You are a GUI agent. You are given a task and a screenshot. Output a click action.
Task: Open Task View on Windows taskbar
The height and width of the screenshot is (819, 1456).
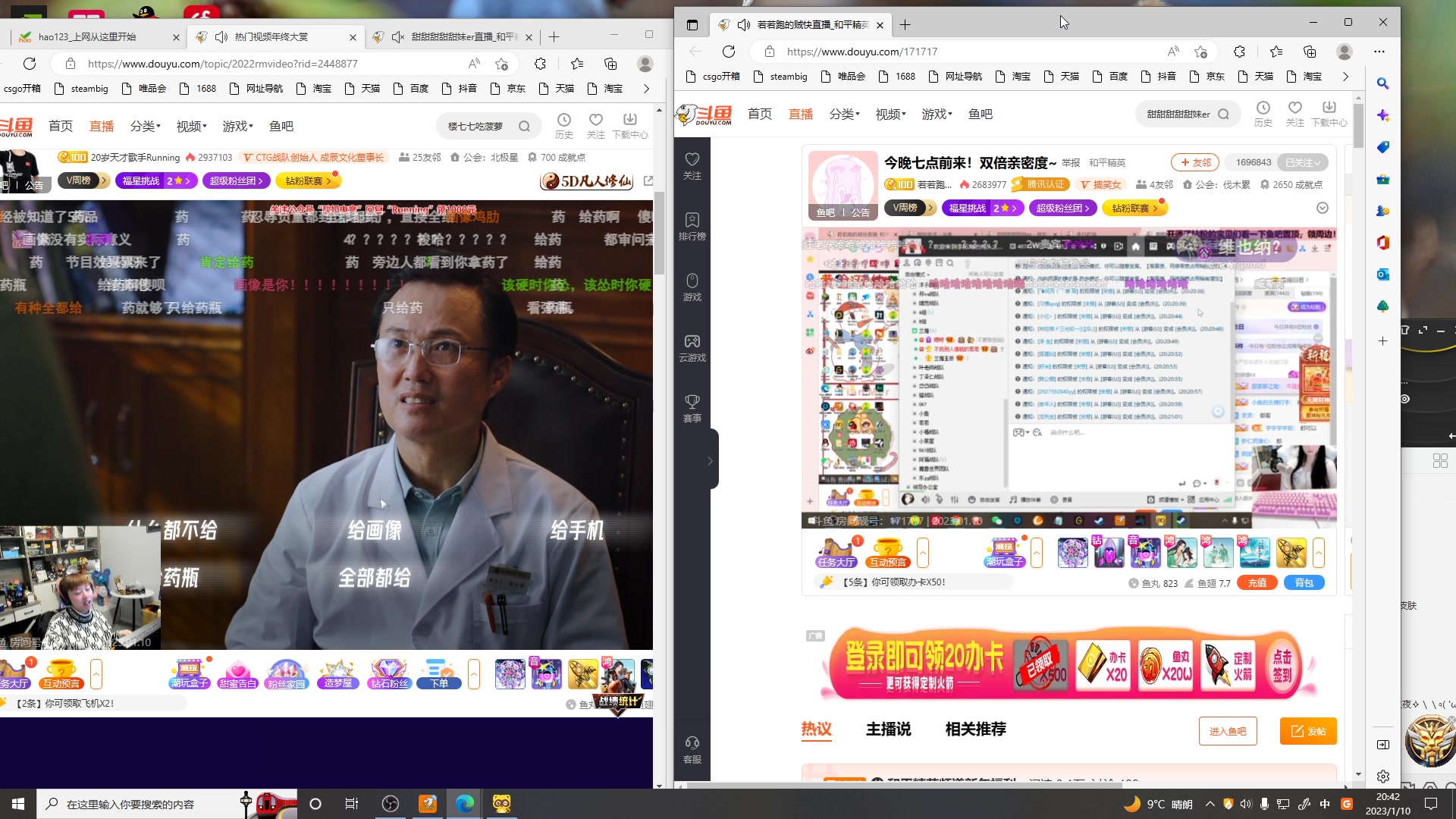click(351, 804)
